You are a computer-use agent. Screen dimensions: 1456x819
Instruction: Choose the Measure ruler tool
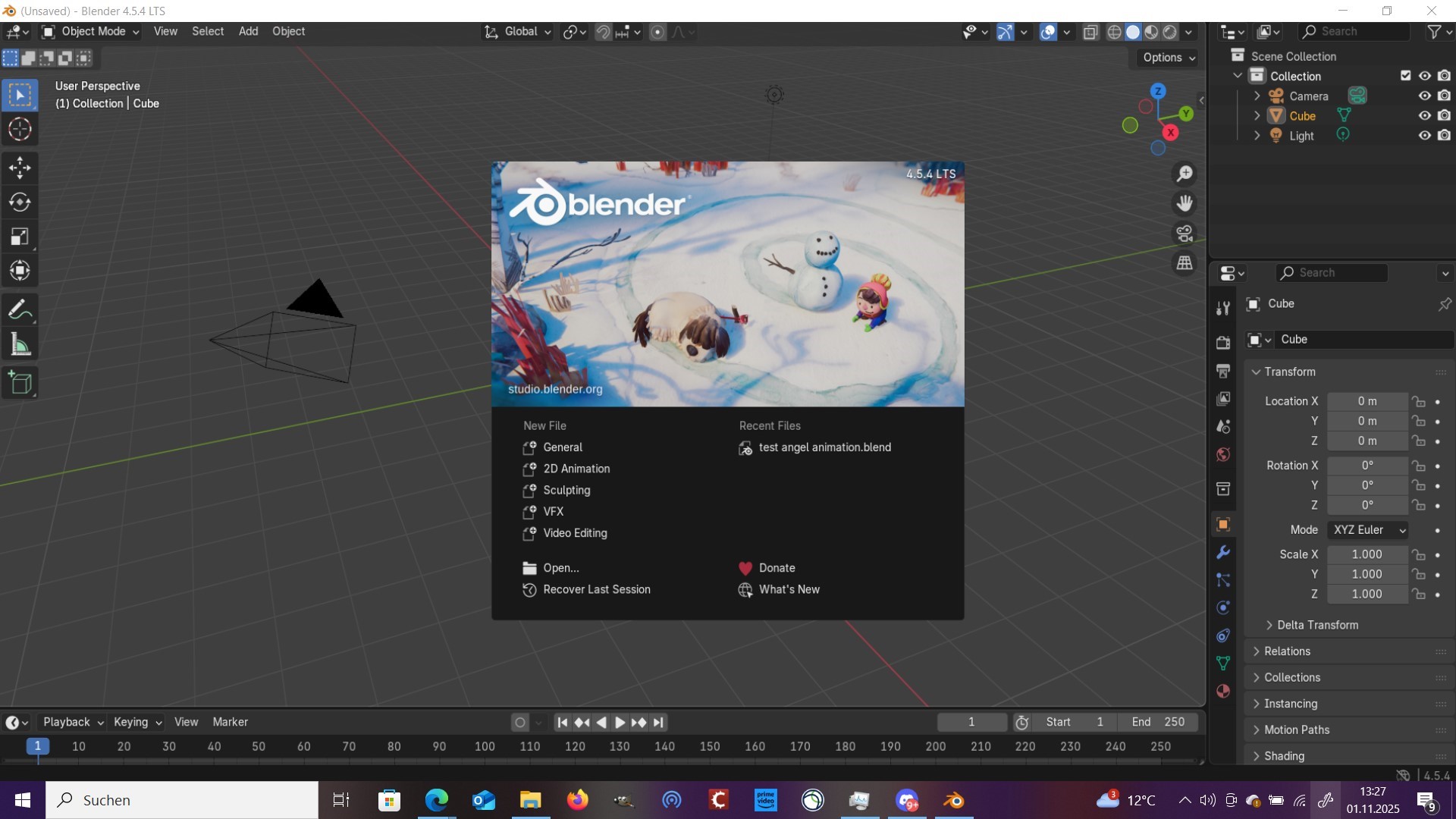(x=20, y=346)
